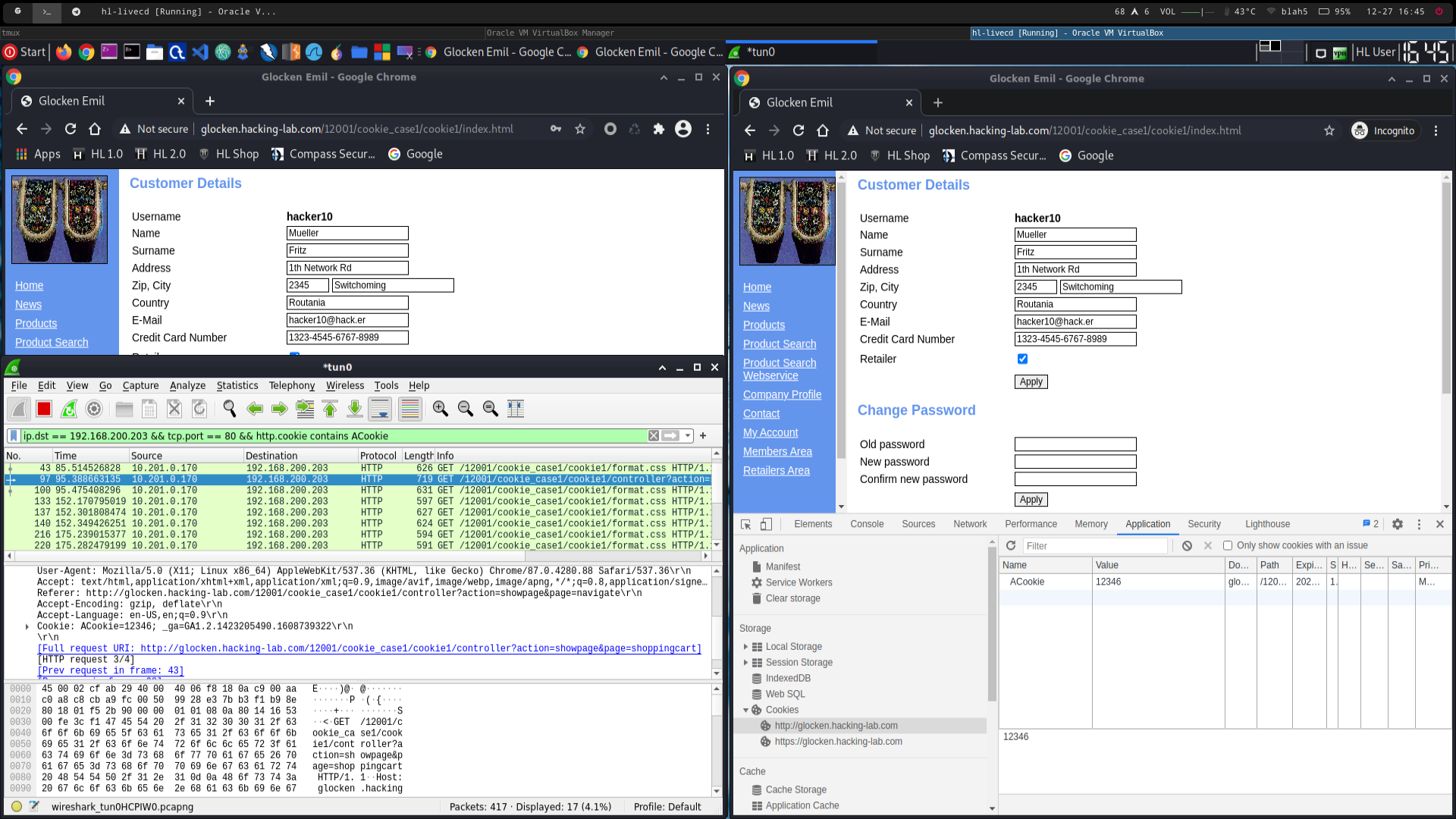Refresh the DevTools cookie table

tap(1011, 546)
